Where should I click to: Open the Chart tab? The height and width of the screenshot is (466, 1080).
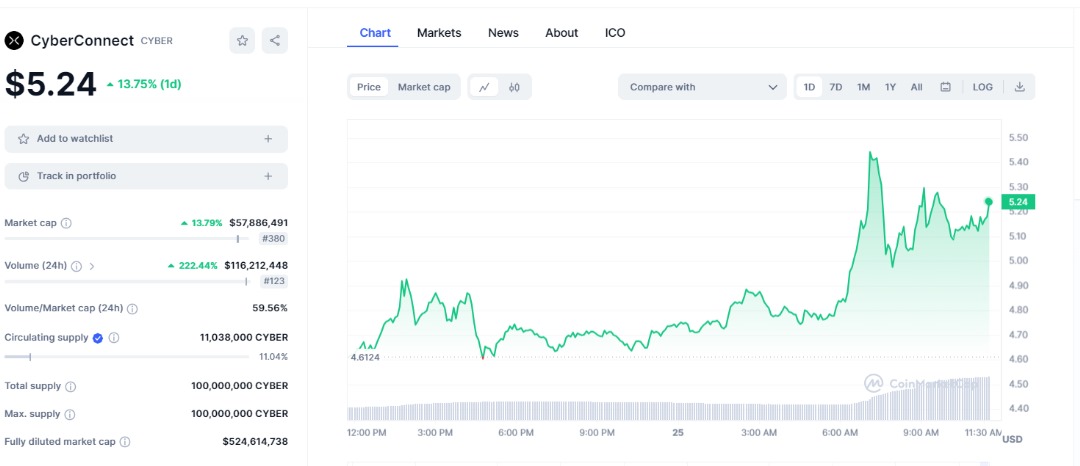375,32
